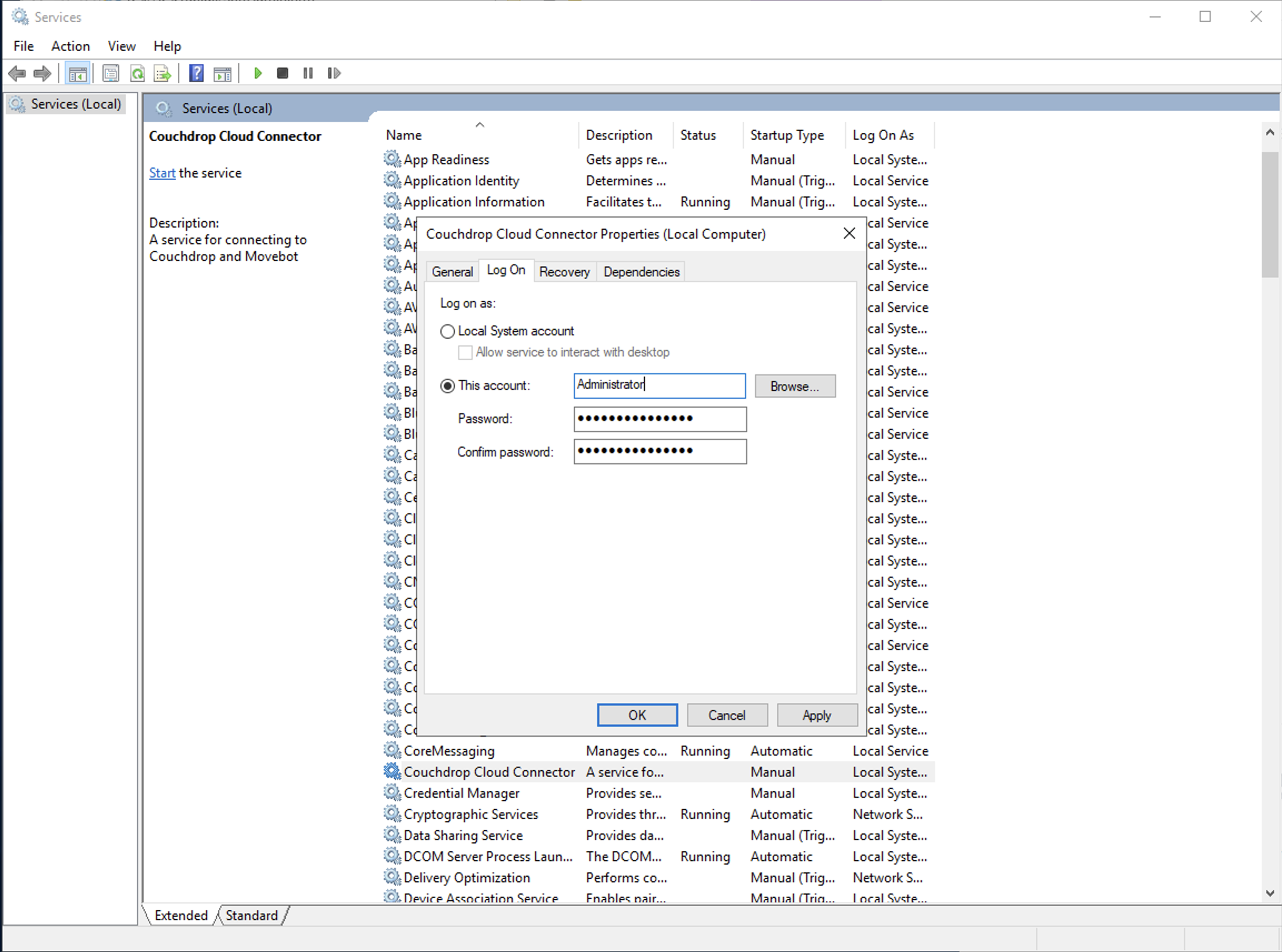The image size is (1282, 952).
Task: Select the Local System account radio button
Action: pyautogui.click(x=447, y=331)
